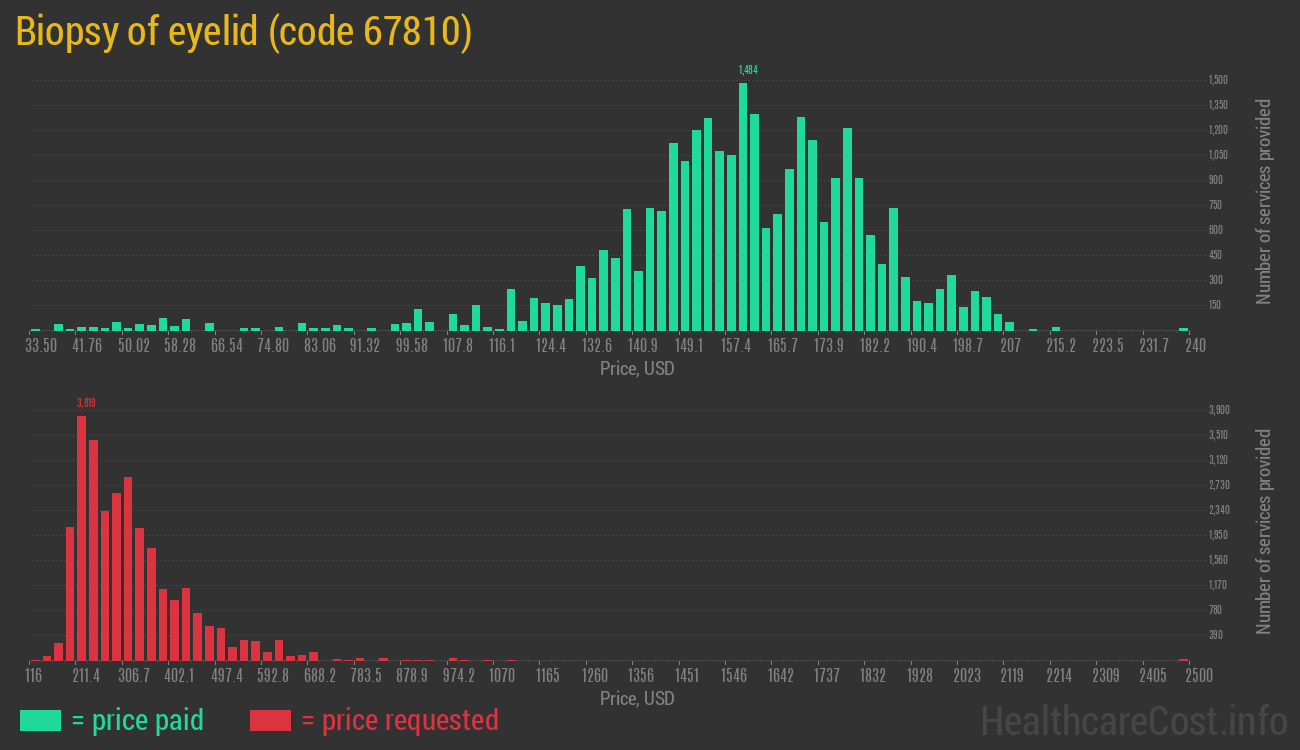Open the HealthcareCost.info watermark link
The image size is (1300, 750).
tap(1133, 720)
